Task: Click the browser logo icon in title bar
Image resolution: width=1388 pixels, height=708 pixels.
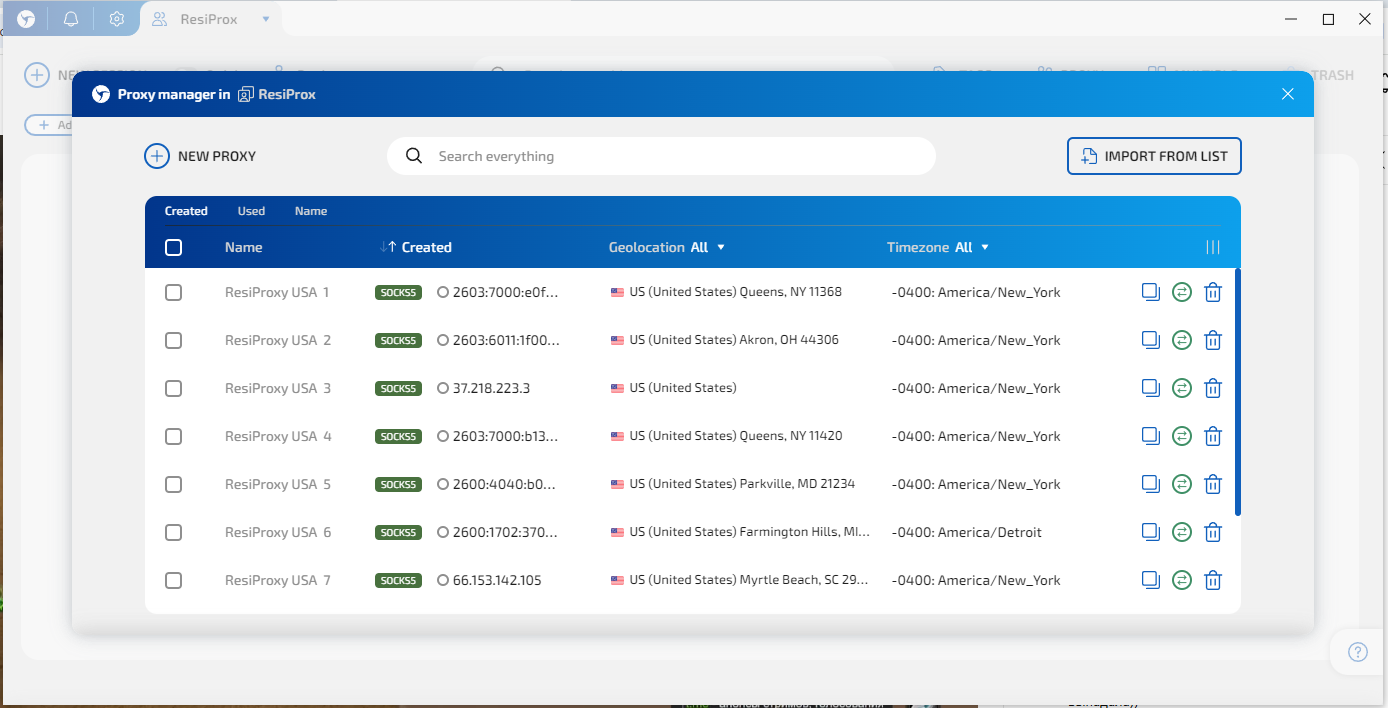Action: point(26,19)
